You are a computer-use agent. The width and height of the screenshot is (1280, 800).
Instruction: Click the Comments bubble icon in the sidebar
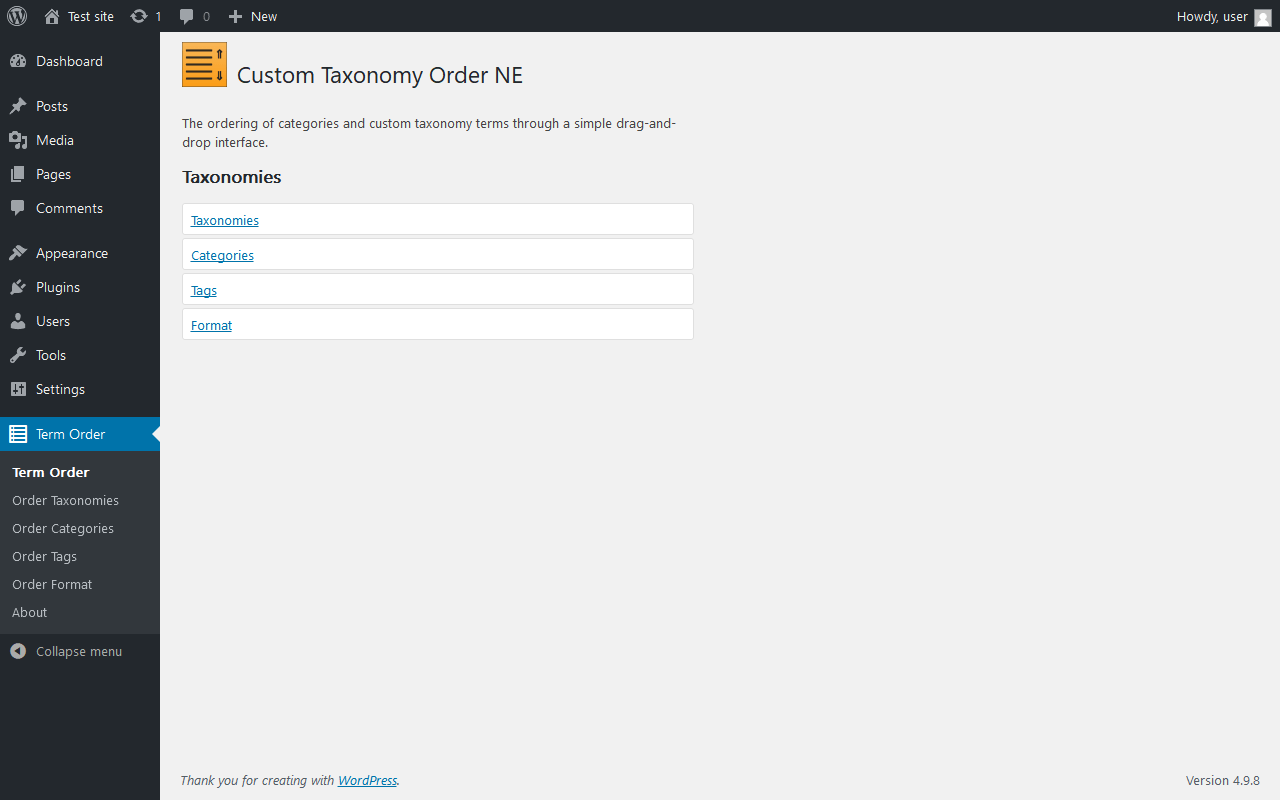click(18, 208)
